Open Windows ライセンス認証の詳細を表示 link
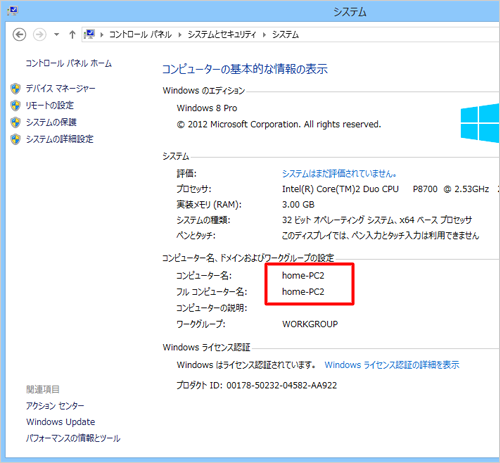 392,365
